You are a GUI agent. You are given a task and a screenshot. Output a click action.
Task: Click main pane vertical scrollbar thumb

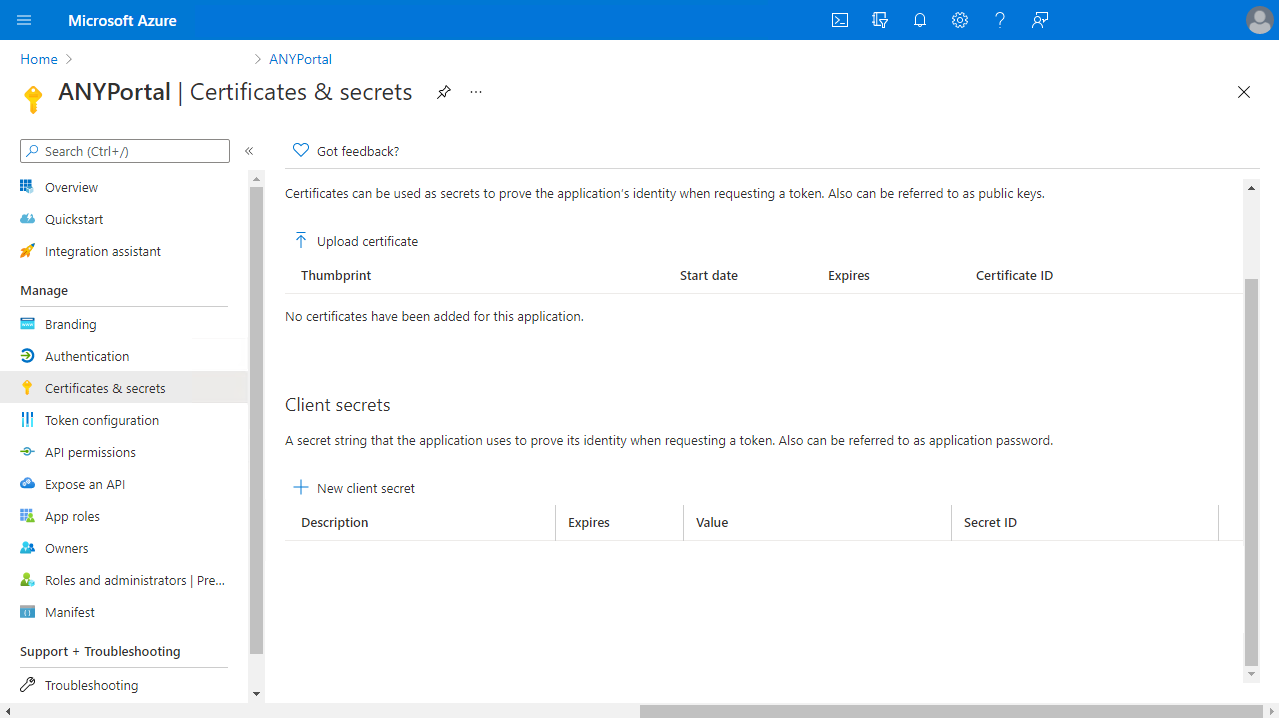click(1251, 472)
